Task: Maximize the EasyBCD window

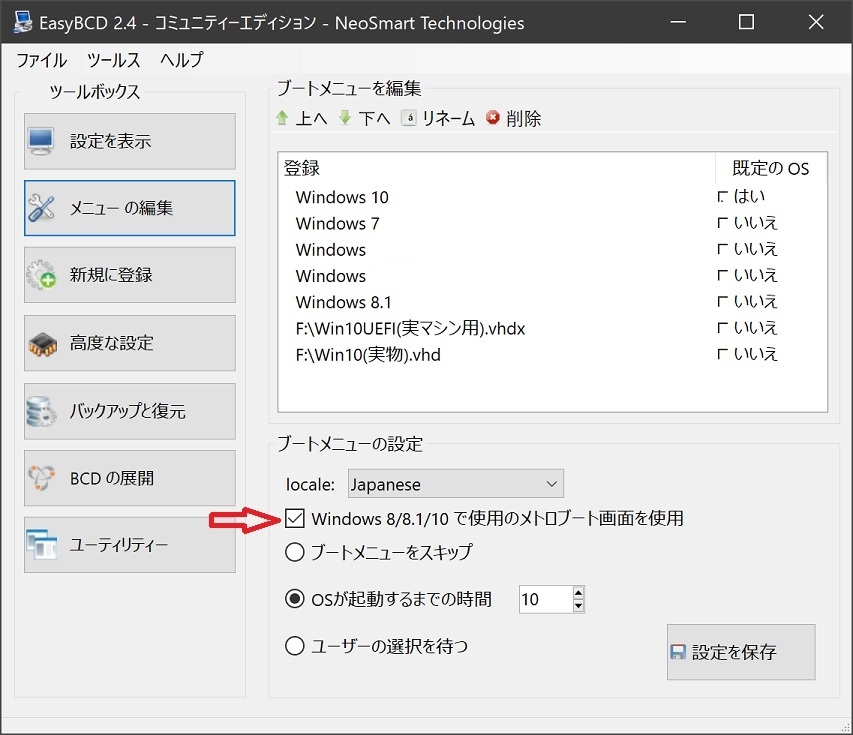Action: tap(746, 22)
